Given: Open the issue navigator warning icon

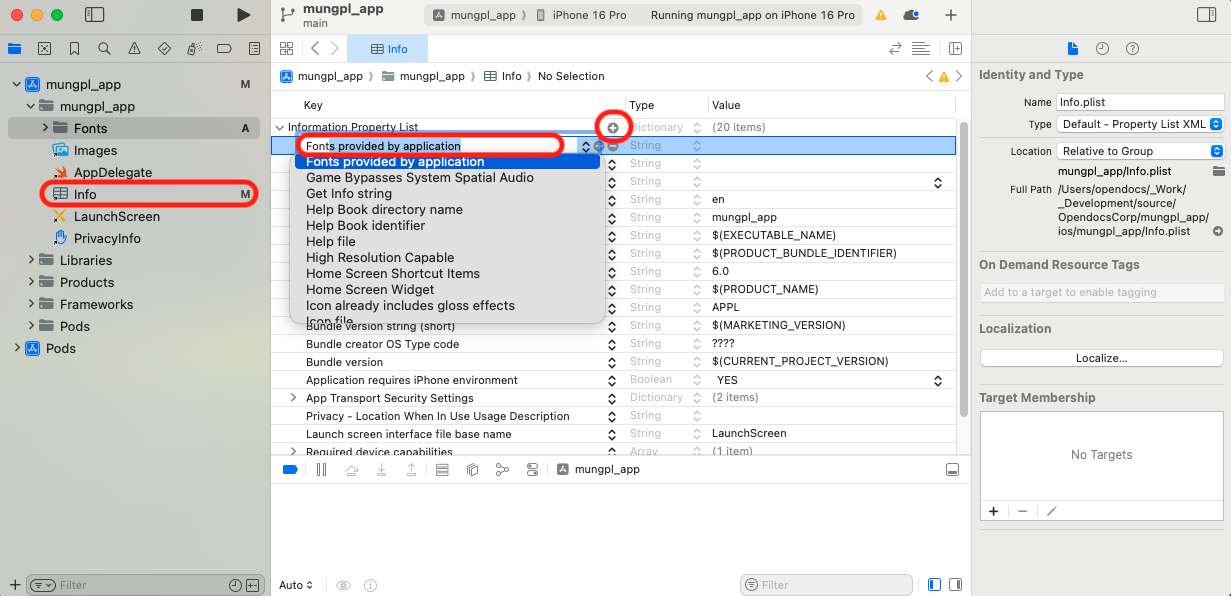Looking at the screenshot, I should click(x=135, y=48).
